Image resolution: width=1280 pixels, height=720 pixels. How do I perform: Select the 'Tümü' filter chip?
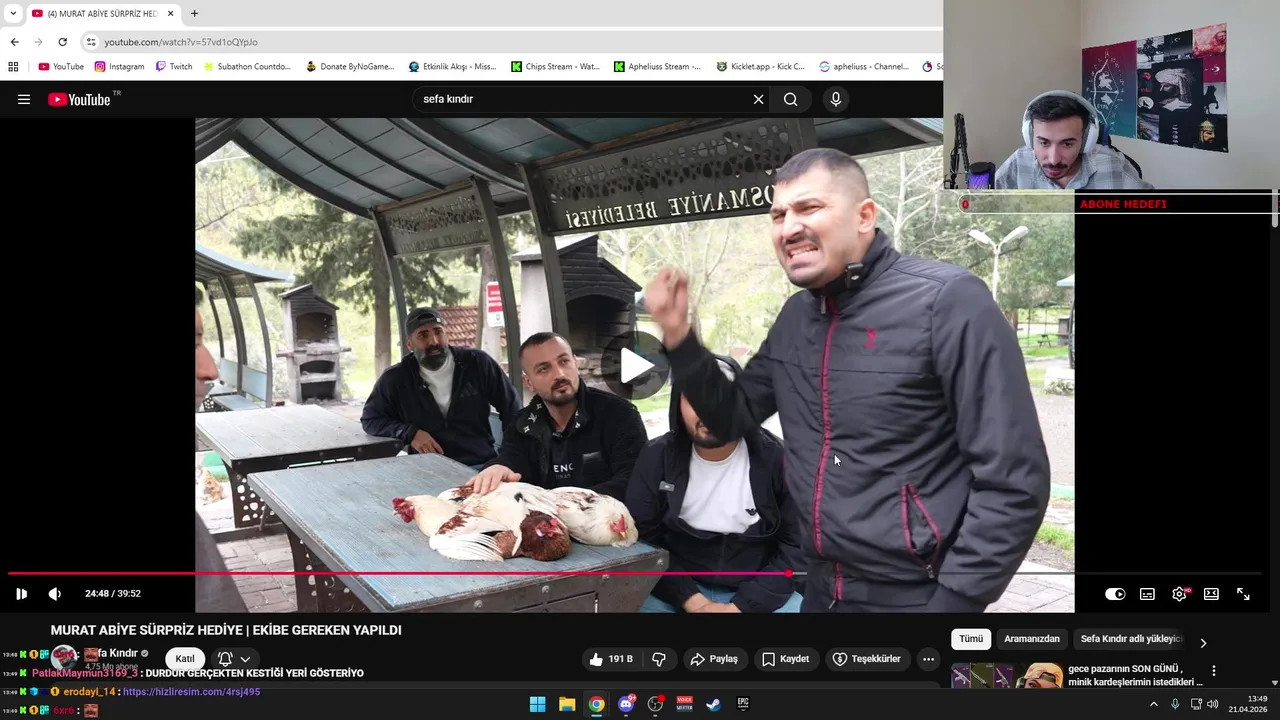971,639
